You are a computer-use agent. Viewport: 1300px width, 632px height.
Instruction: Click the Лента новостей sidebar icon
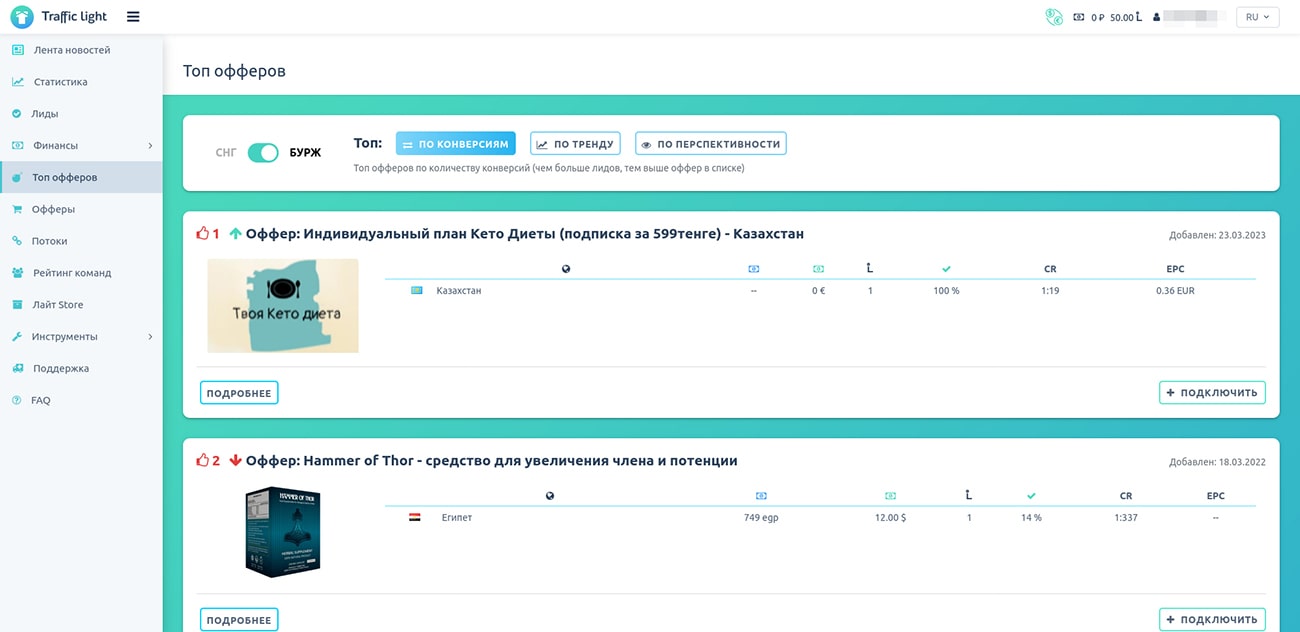click(x=17, y=50)
